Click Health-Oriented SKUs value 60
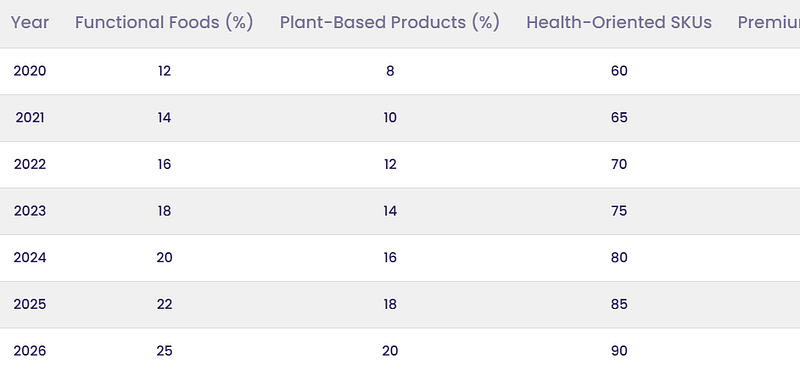The width and height of the screenshot is (800, 371). tap(619, 71)
